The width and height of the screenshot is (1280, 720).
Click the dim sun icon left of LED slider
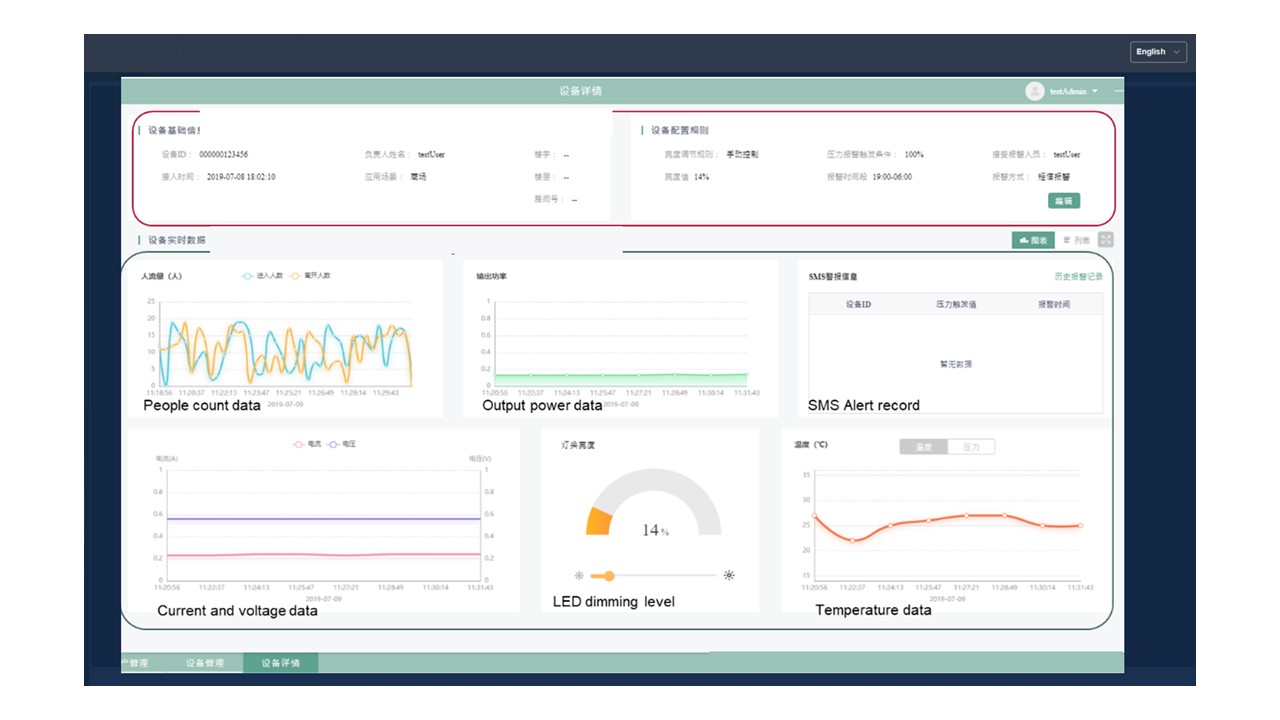[578, 575]
